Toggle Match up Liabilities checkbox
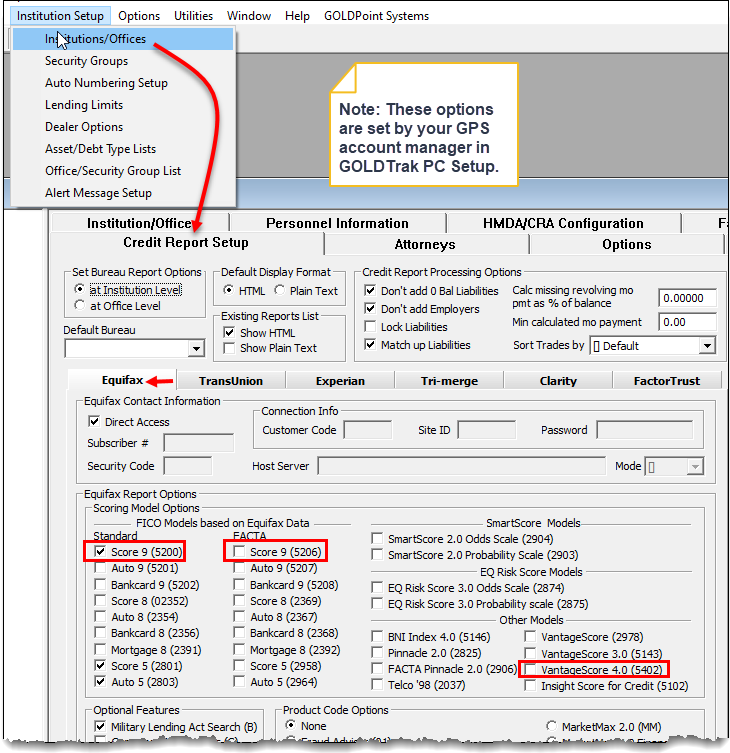 coord(370,344)
